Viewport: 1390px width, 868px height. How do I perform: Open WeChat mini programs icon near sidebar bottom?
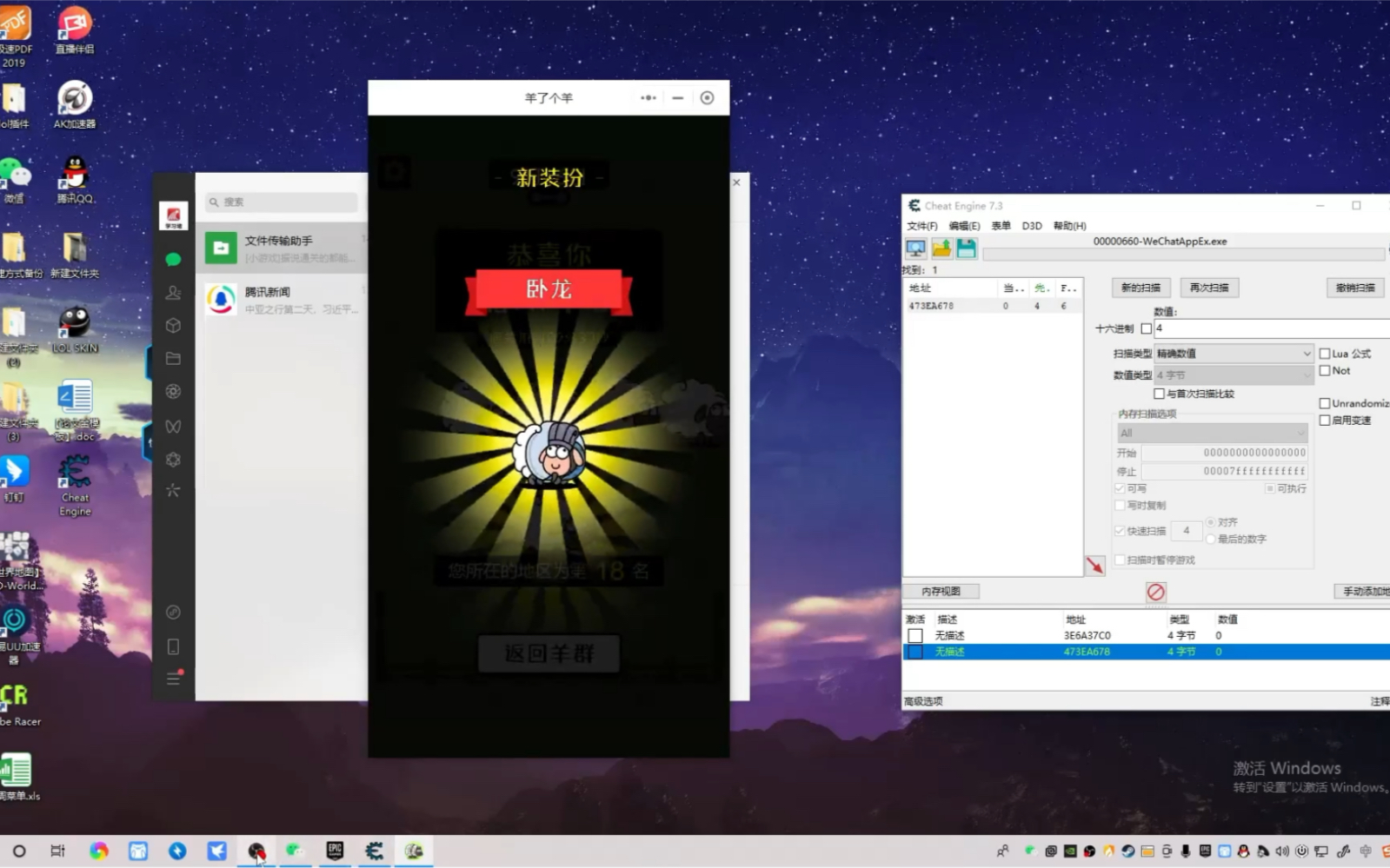pyautogui.click(x=173, y=612)
